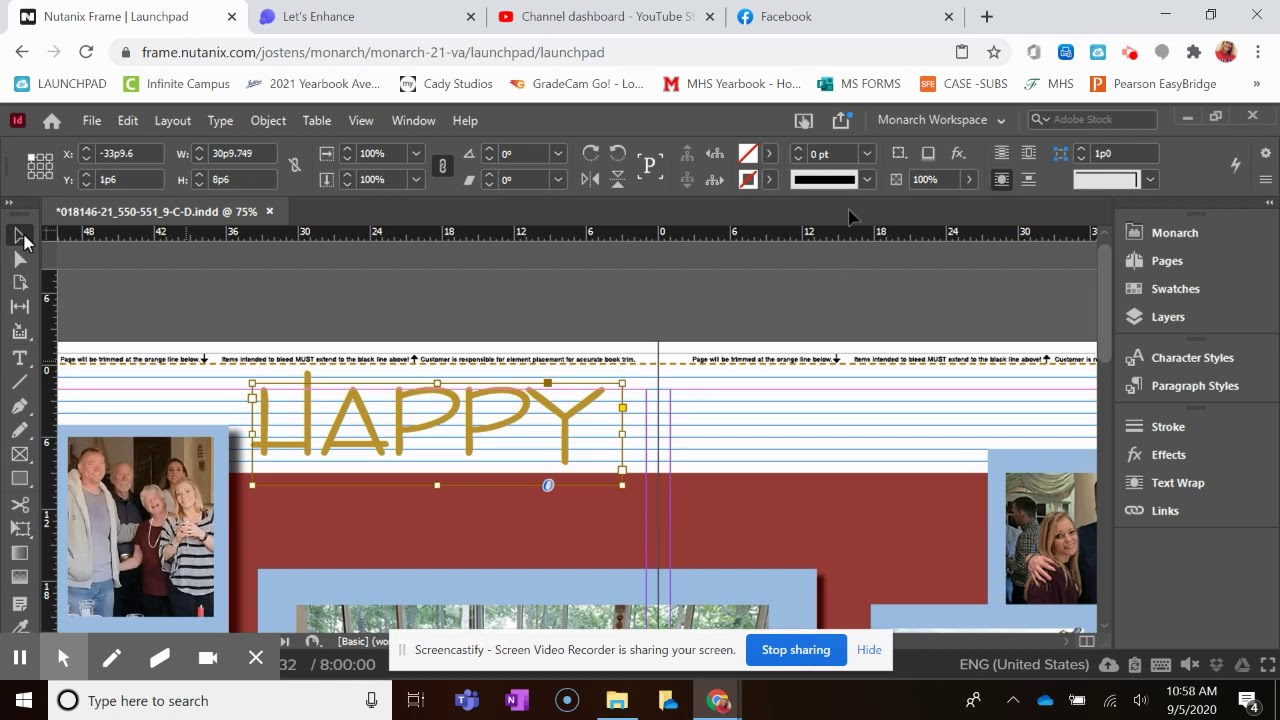Toggle wrap around bounding box
The height and width of the screenshot is (720, 1280).
[x=1029, y=153]
